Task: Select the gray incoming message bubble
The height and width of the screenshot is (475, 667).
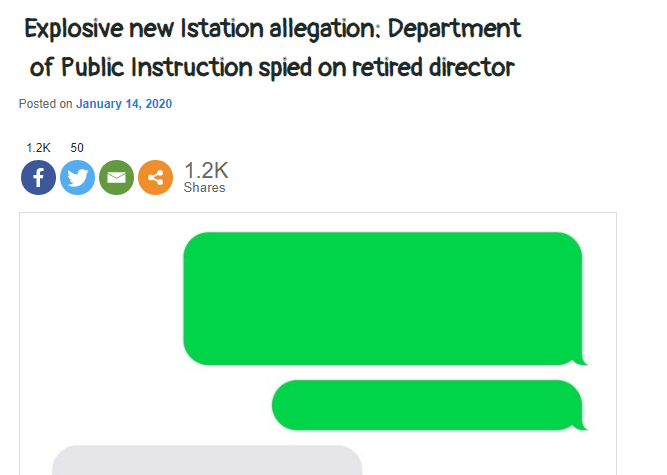Action: 206,461
